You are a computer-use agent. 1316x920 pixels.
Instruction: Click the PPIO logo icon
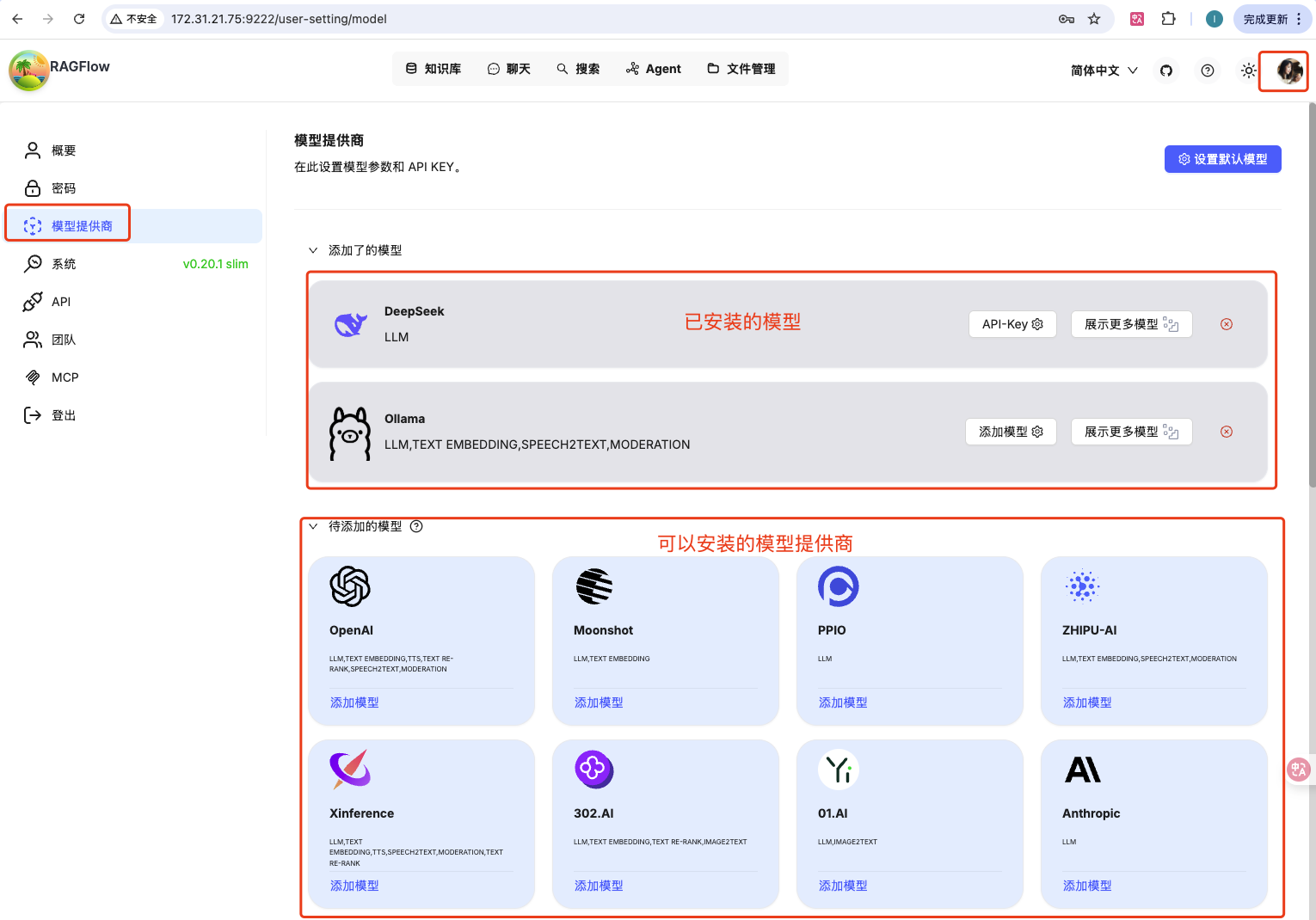pos(839,586)
